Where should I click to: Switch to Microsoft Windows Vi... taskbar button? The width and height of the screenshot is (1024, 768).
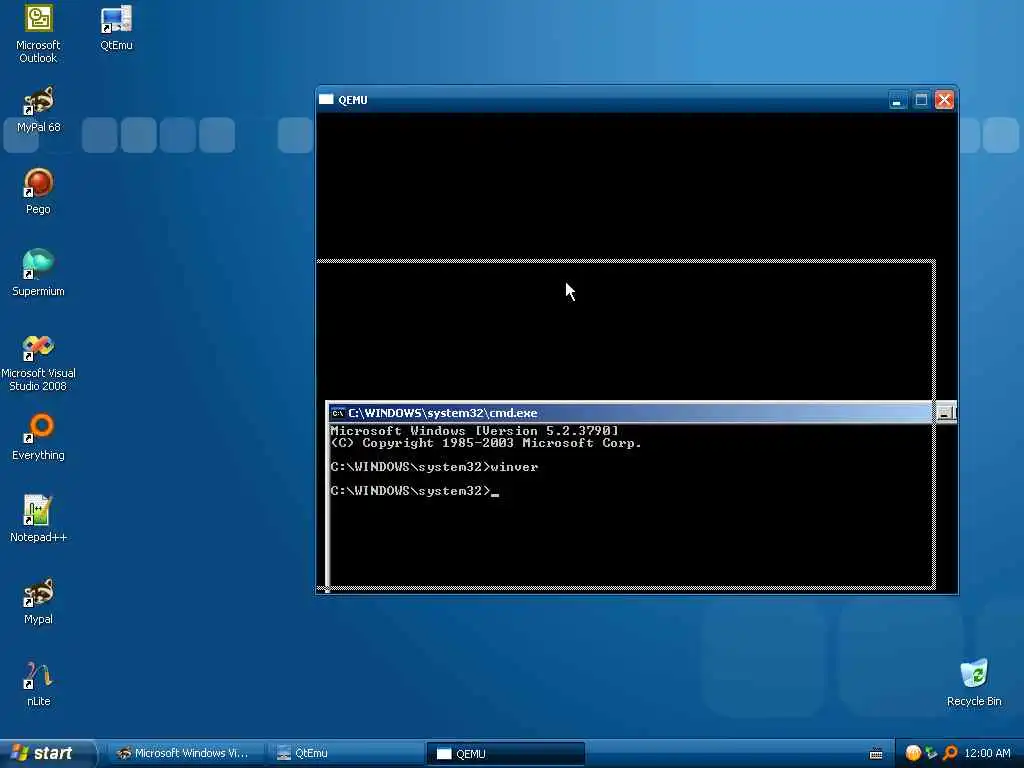point(185,754)
